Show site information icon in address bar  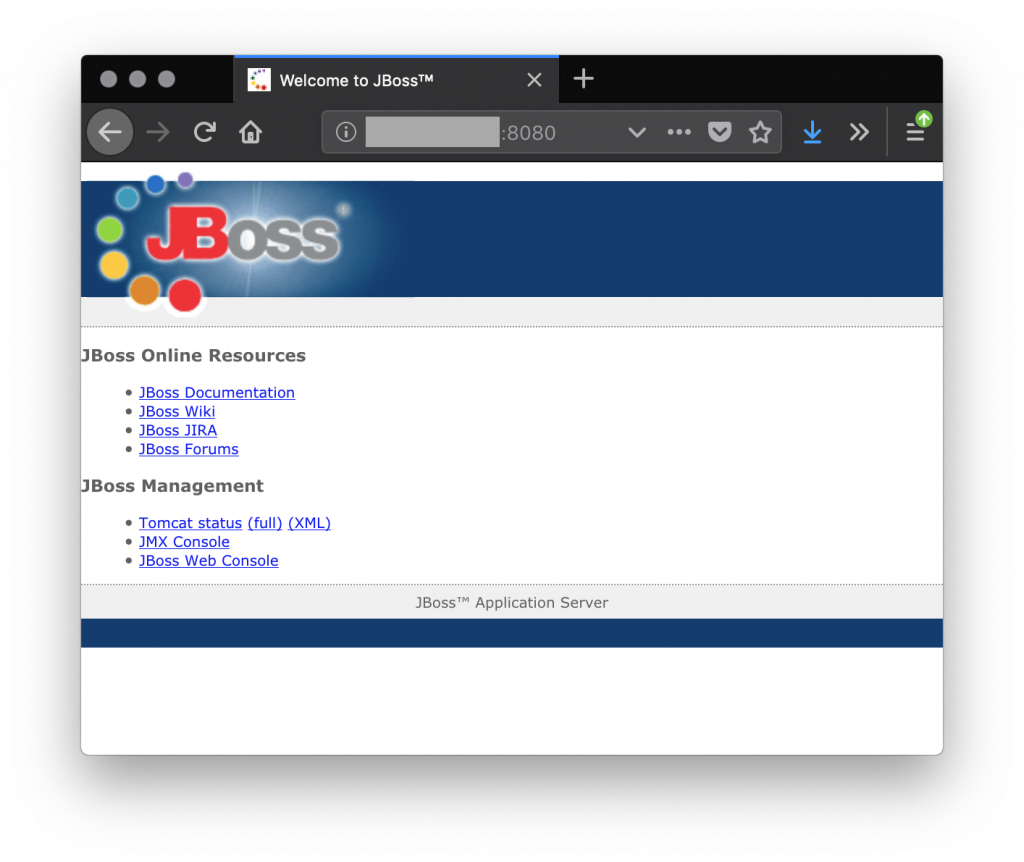point(345,133)
